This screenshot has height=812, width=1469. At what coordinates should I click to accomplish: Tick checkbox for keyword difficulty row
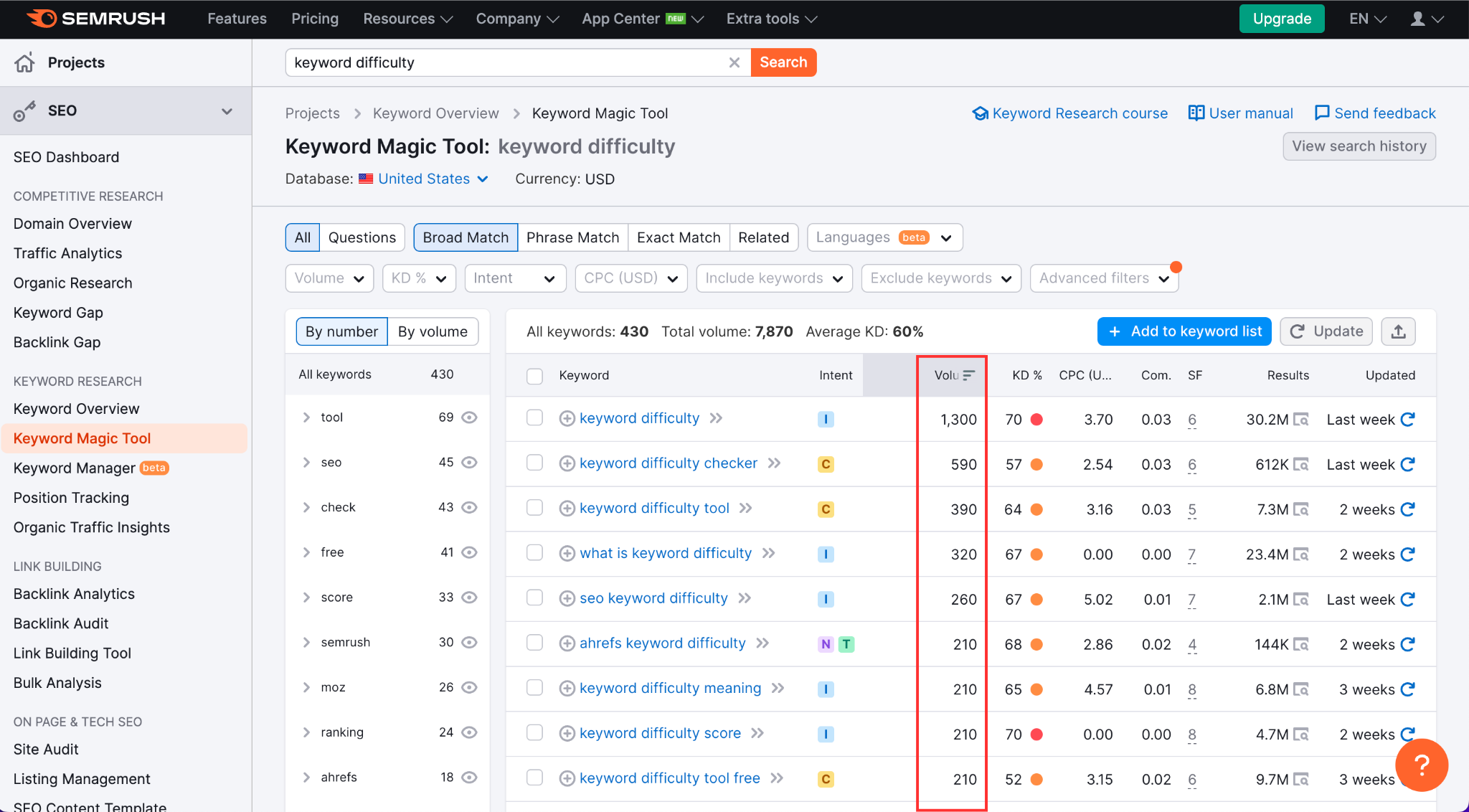coord(534,417)
